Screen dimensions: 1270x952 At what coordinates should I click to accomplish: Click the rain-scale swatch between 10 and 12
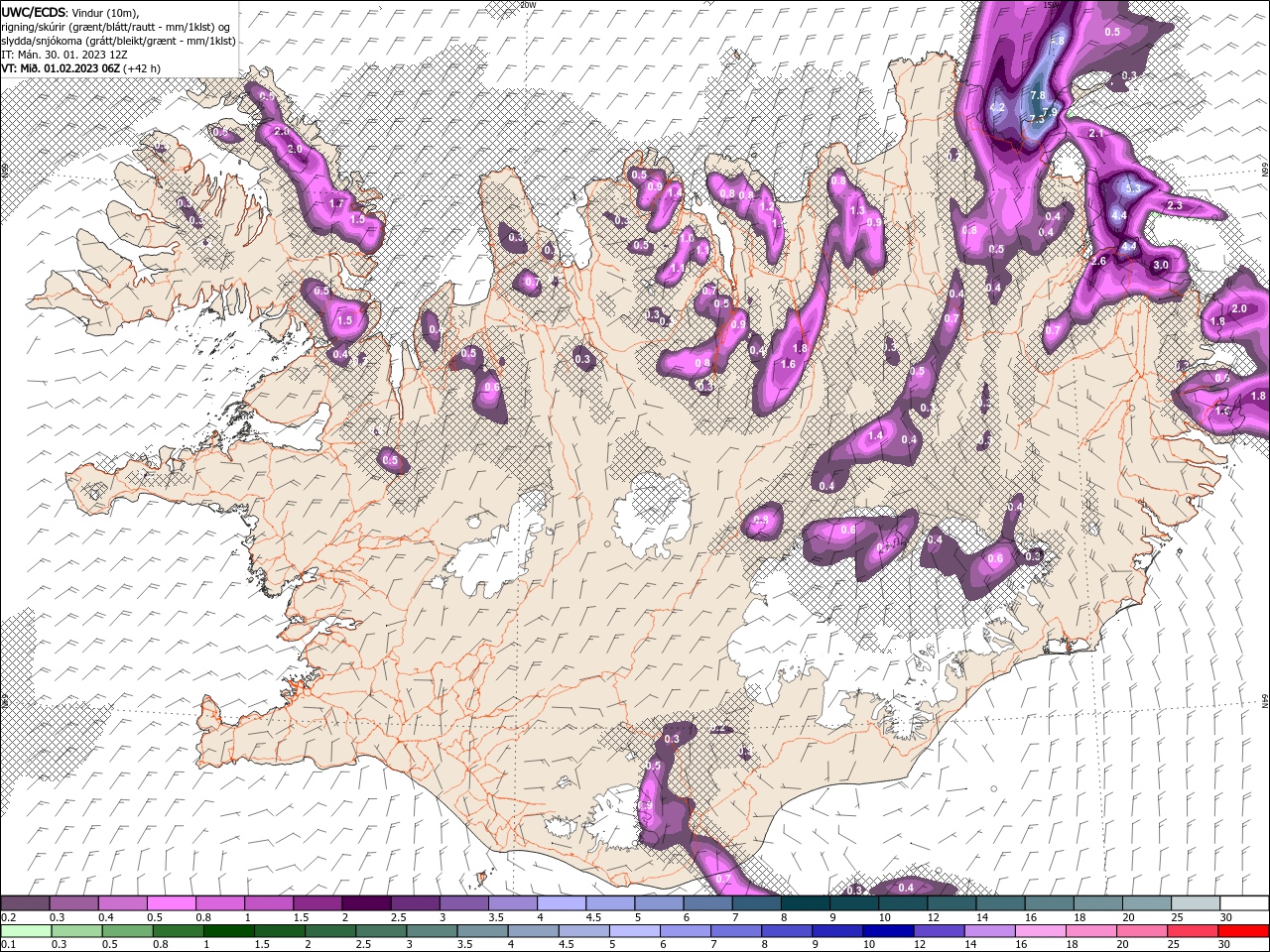887,931
